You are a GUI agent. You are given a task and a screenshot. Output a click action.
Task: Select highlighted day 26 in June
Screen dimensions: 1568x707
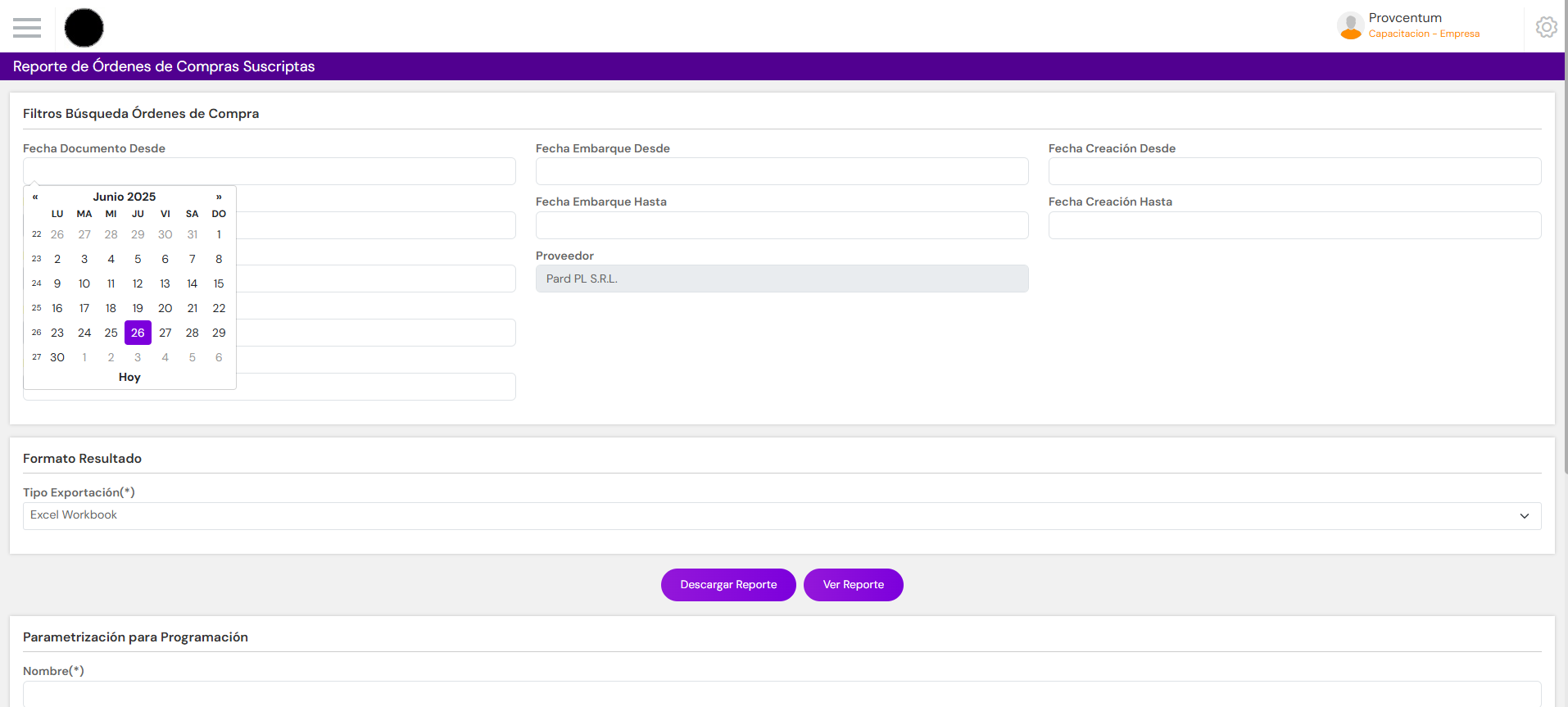tap(138, 333)
